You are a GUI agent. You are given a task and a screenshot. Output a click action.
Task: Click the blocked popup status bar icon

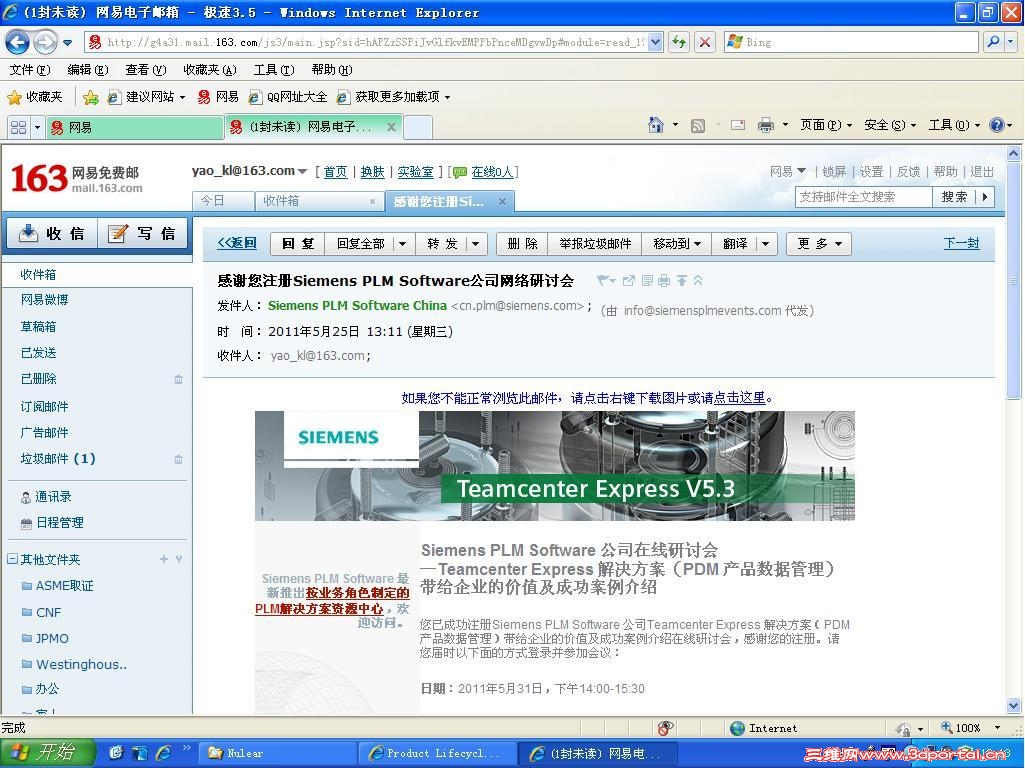coord(665,728)
